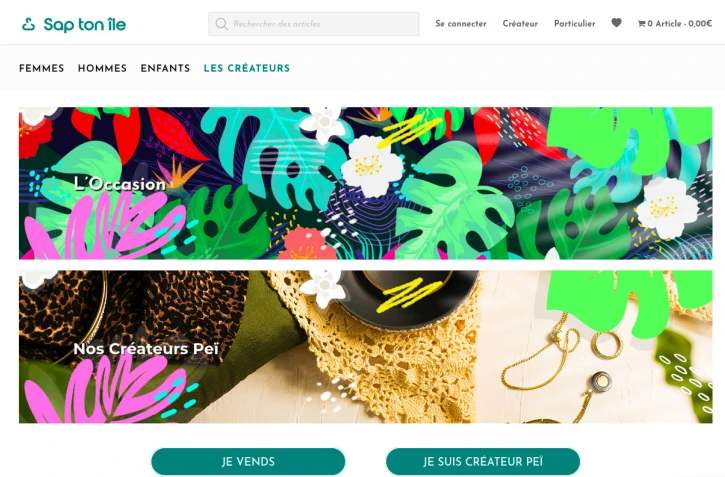
Task: Open the HOMMES category menu
Action: pos(102,68)
